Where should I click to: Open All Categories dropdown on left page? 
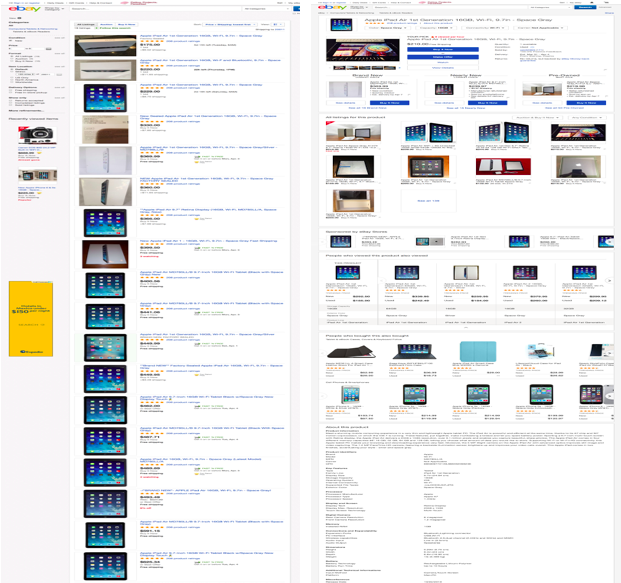pos(265,8)
